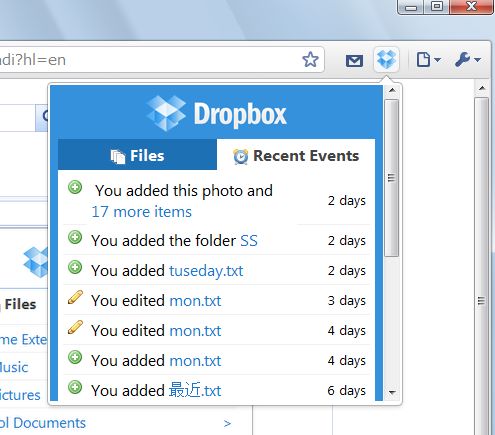This screenshot has width=495, height=435.
Task: Toggle the Dropbox extension toolbar button
Action: coord(386,59)
